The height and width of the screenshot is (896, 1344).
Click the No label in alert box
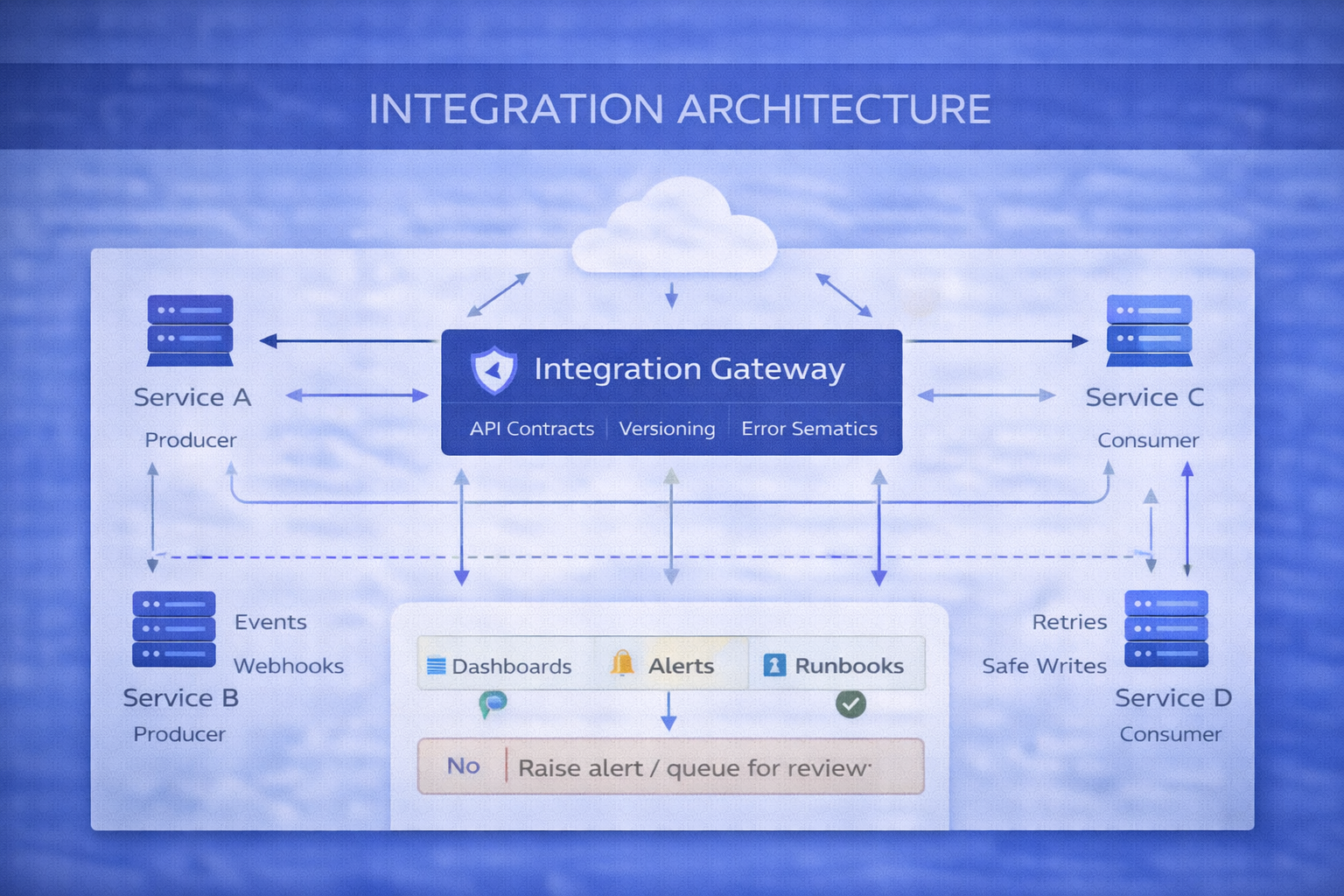pos(463,766)
